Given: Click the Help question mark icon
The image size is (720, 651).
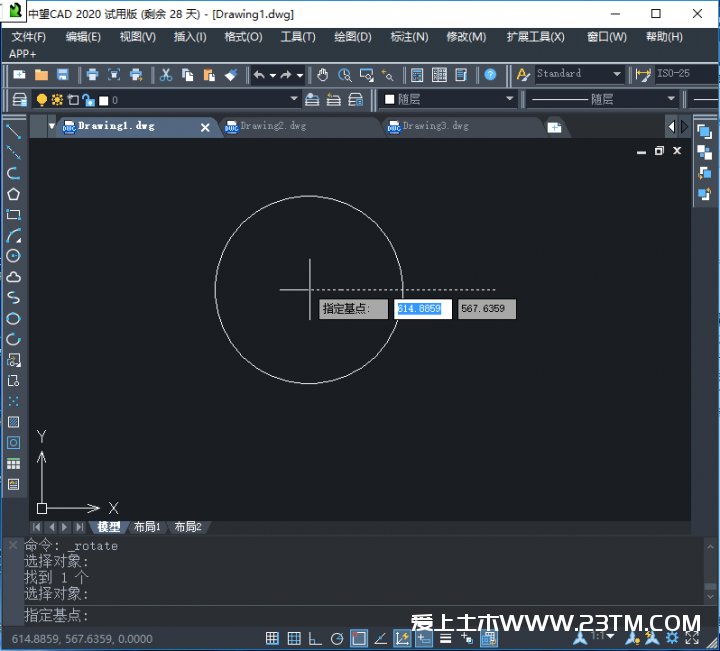Looking at the screenshot, I should tap(490, 75).
